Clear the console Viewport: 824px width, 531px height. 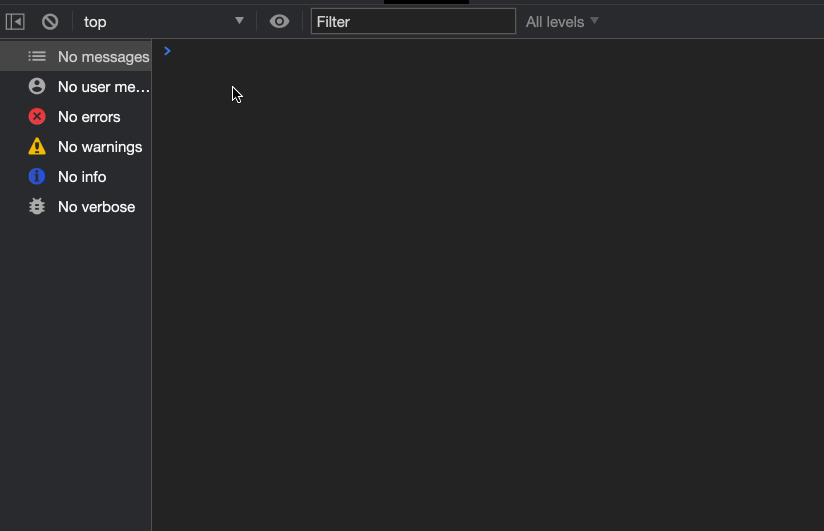tap(50, 22)
